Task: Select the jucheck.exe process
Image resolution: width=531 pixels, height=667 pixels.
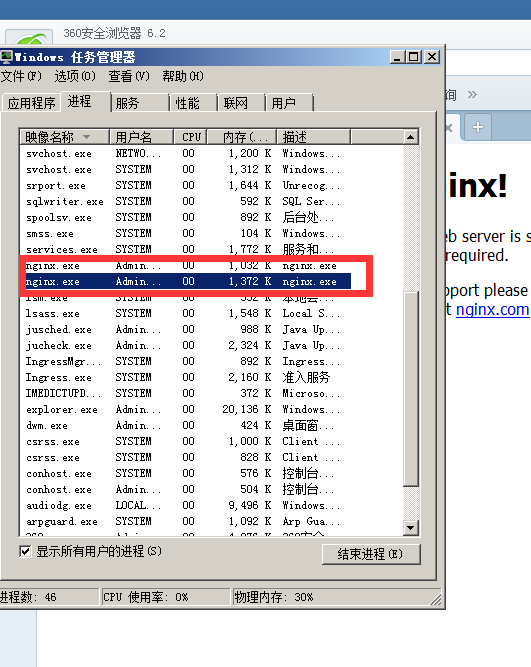Action: coord(186,345)
